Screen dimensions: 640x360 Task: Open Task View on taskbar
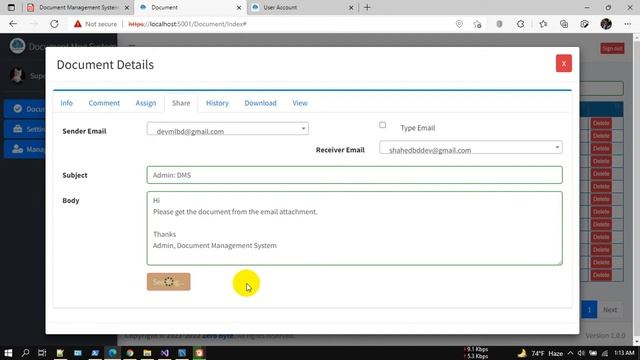(42, 353)
